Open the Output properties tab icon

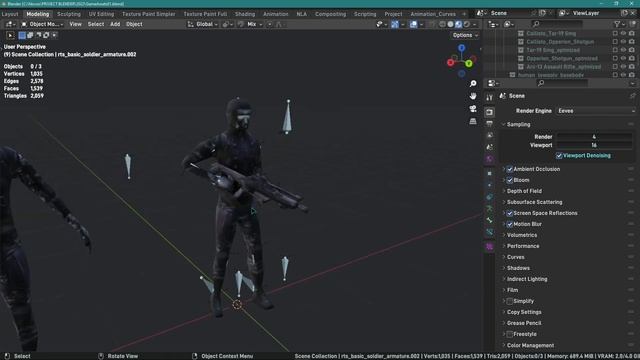click(489, 124)
